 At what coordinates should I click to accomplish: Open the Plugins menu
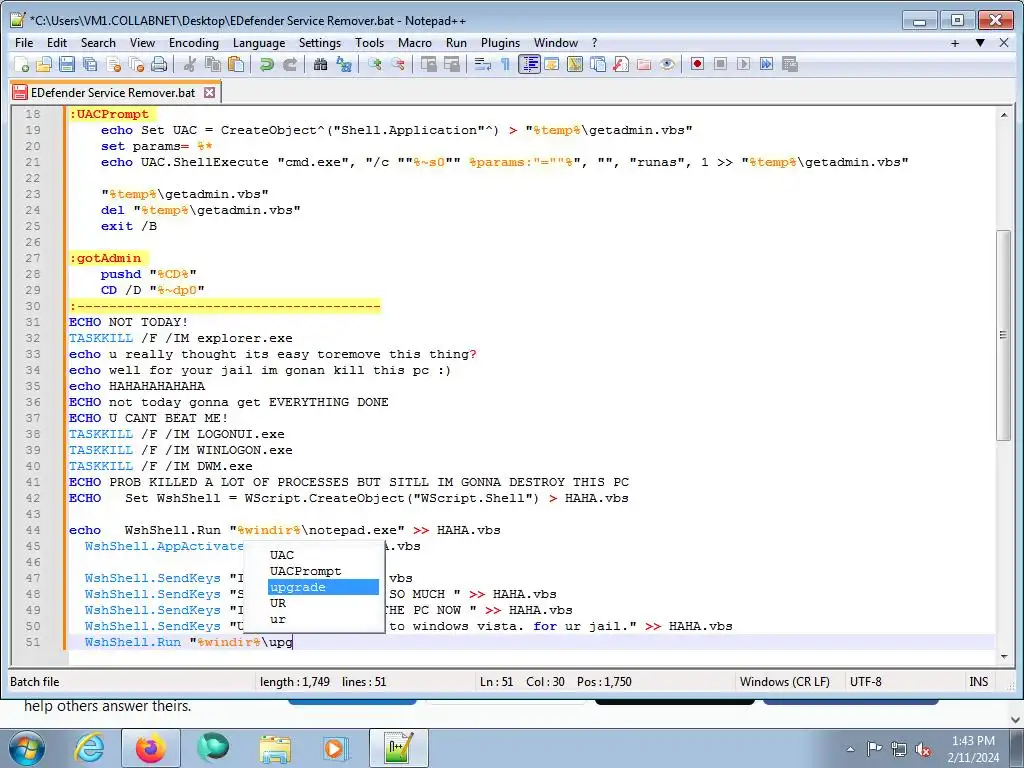500,42
